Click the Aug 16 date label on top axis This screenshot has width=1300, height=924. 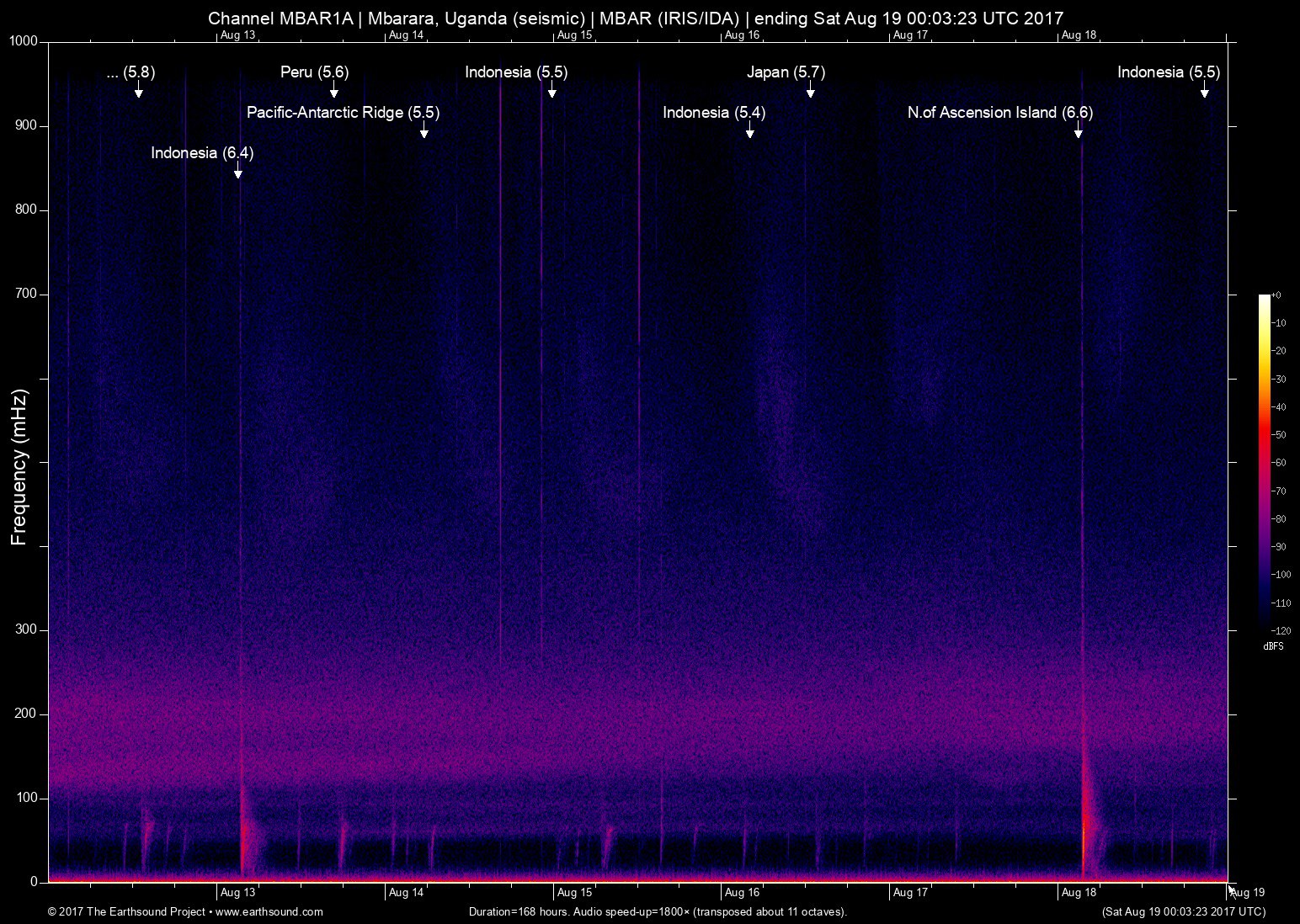tap(742, 35)
